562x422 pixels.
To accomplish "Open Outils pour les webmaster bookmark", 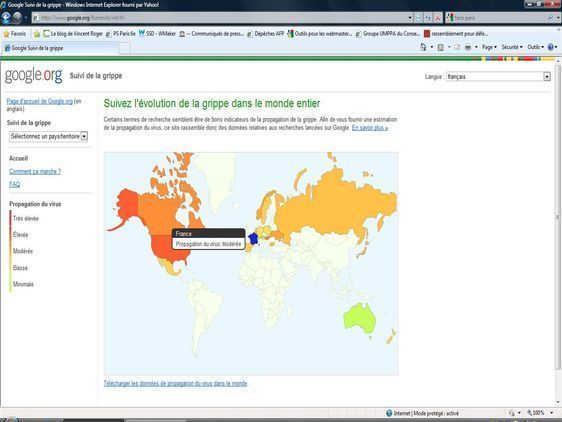I will click(320, 34).
